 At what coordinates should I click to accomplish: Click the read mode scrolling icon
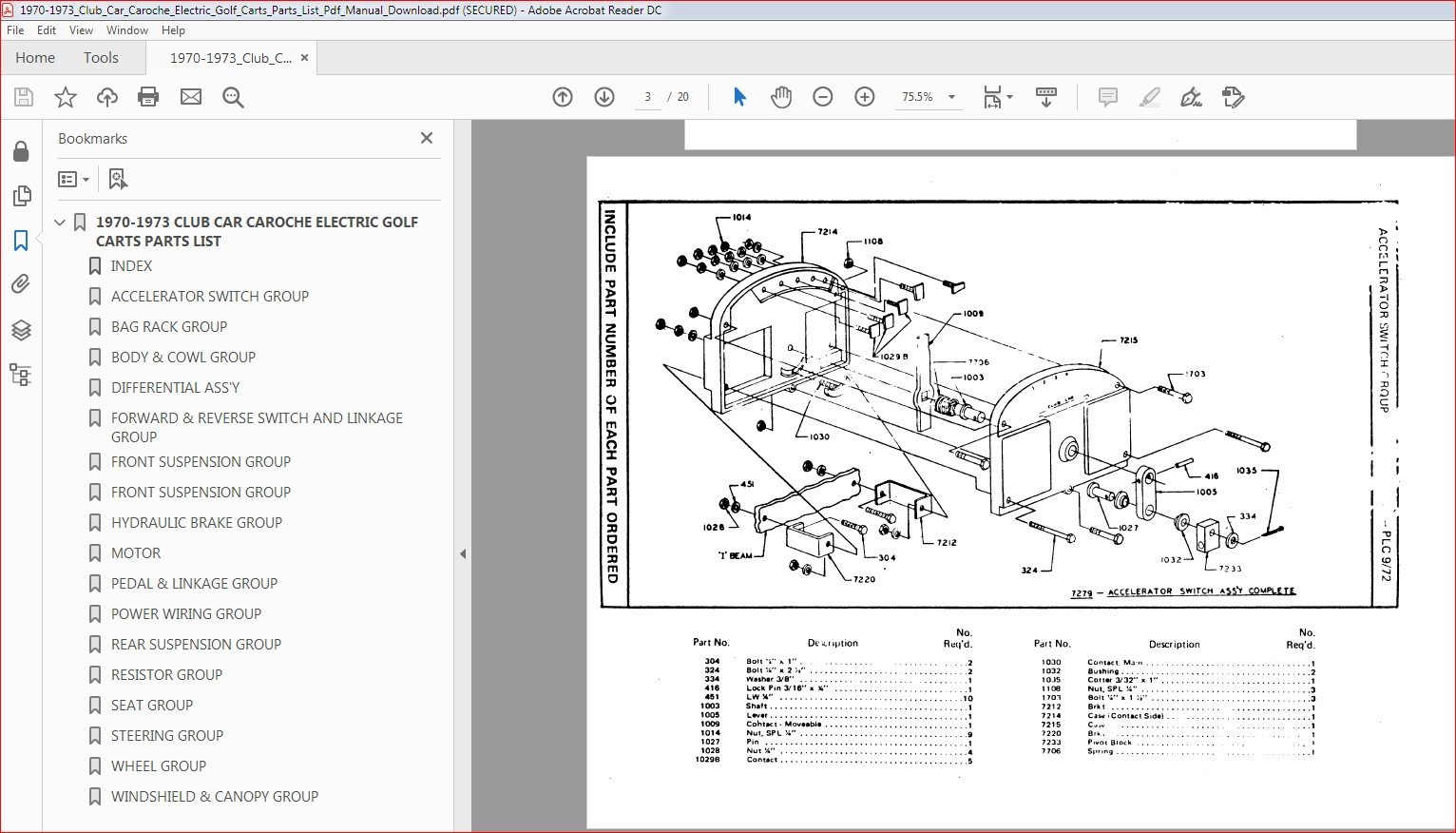[1046, 97]
